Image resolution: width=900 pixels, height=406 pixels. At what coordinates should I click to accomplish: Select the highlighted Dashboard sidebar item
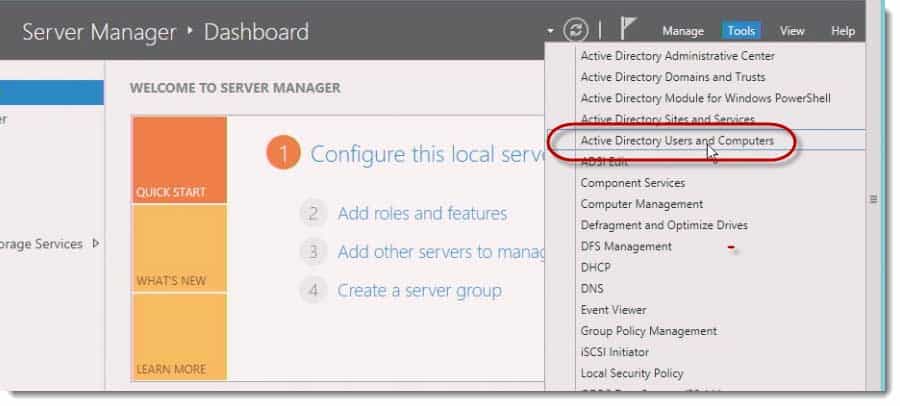pyautogui.click(x=52, y=92)
